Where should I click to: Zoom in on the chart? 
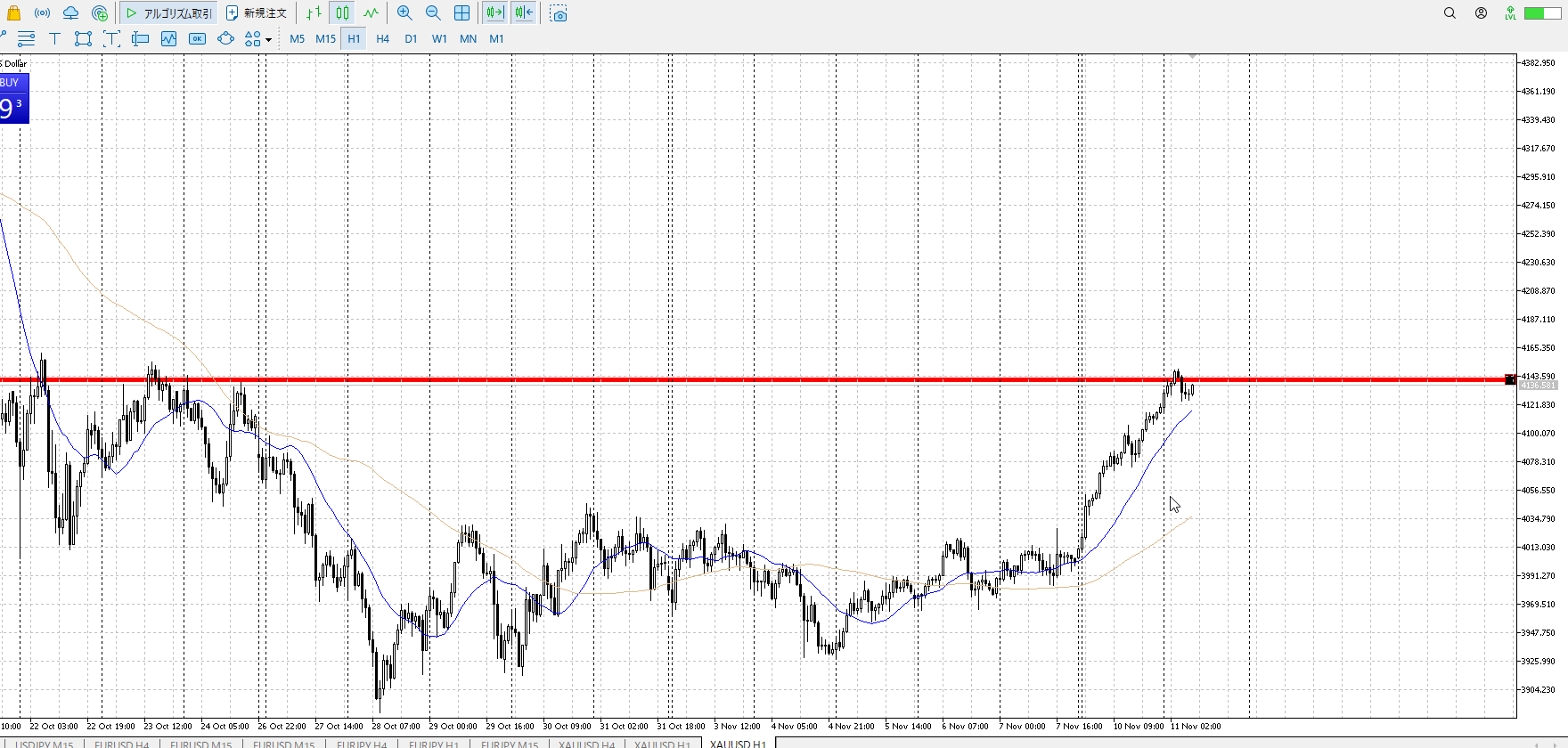pos(404,13)
